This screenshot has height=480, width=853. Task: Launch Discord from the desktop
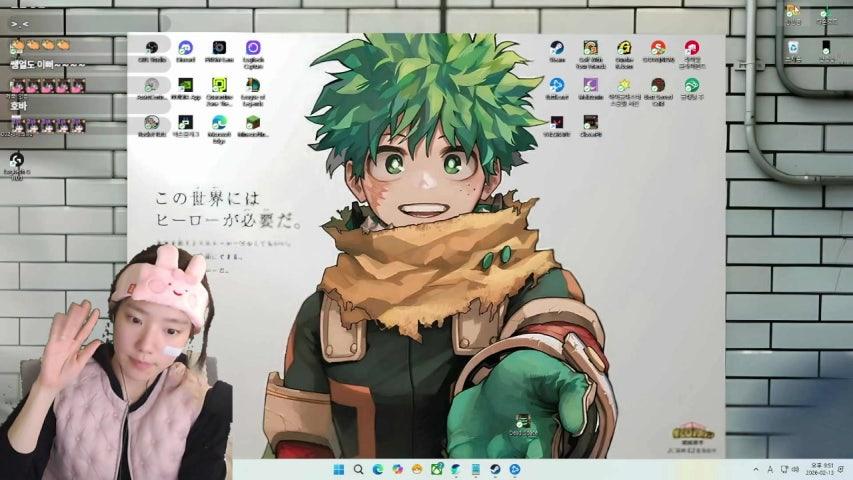pyautogui.click(x=186, y=52)
